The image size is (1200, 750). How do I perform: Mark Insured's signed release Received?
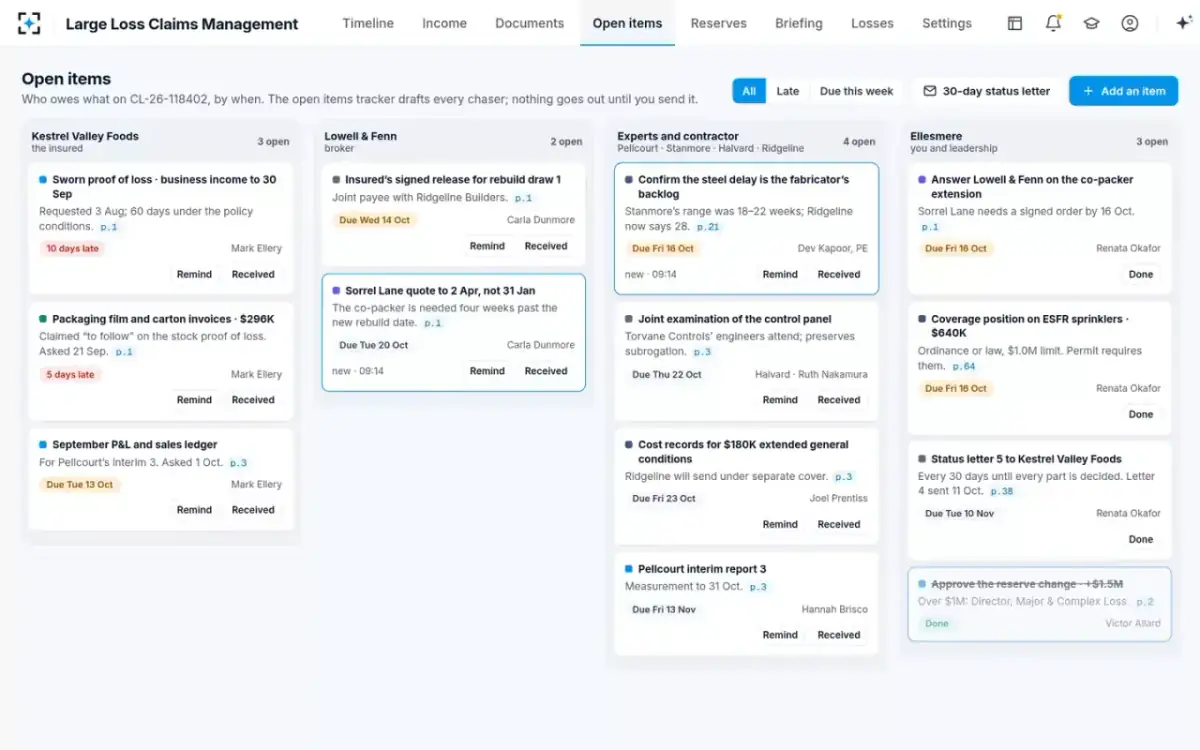(546, 246)
